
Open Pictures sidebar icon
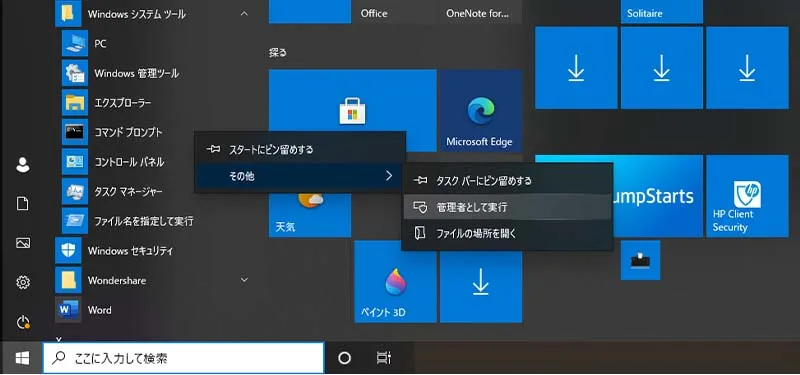[23, 243]
